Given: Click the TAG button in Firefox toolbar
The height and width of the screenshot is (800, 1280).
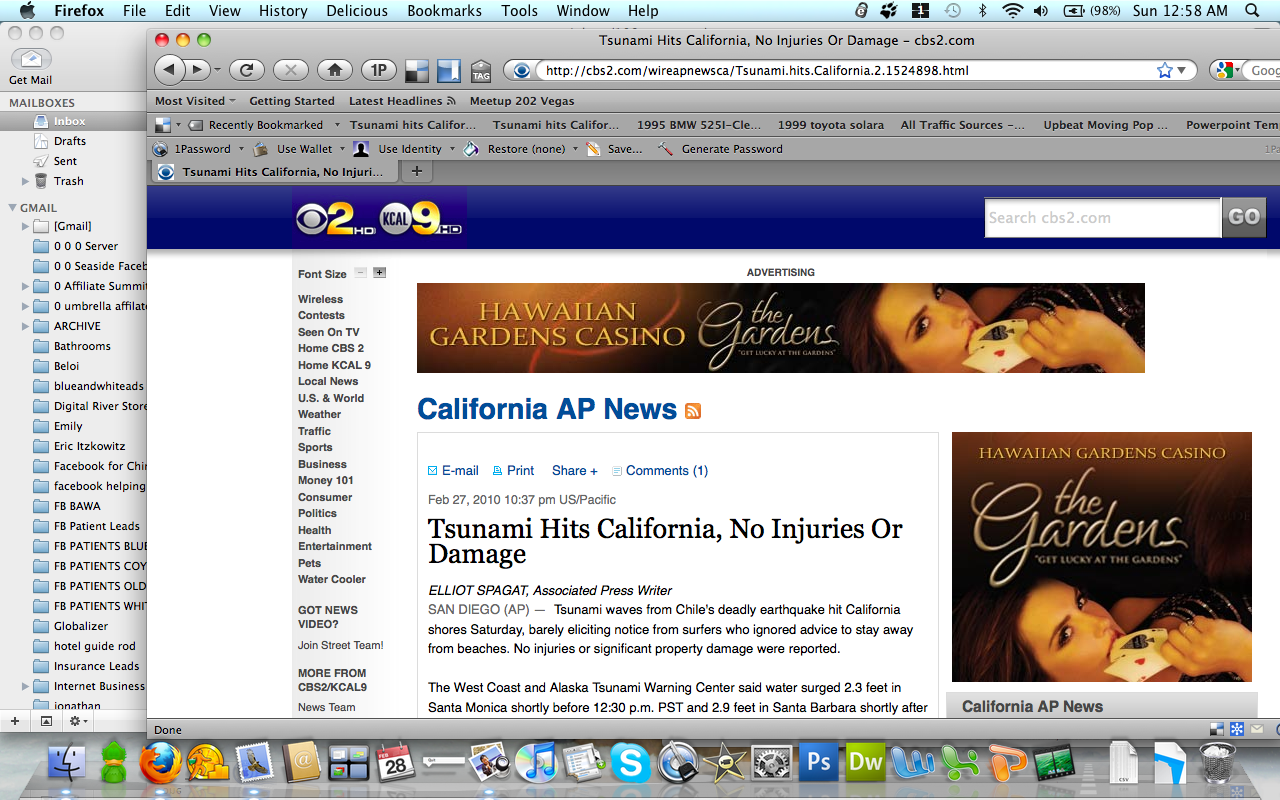Looking at the screenshot, I should 481,71.
